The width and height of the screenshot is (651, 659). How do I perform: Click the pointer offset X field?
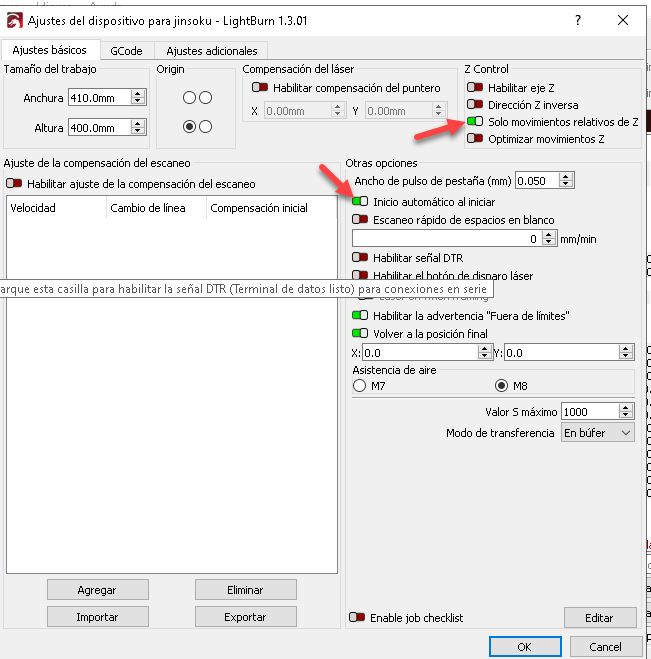298,111
